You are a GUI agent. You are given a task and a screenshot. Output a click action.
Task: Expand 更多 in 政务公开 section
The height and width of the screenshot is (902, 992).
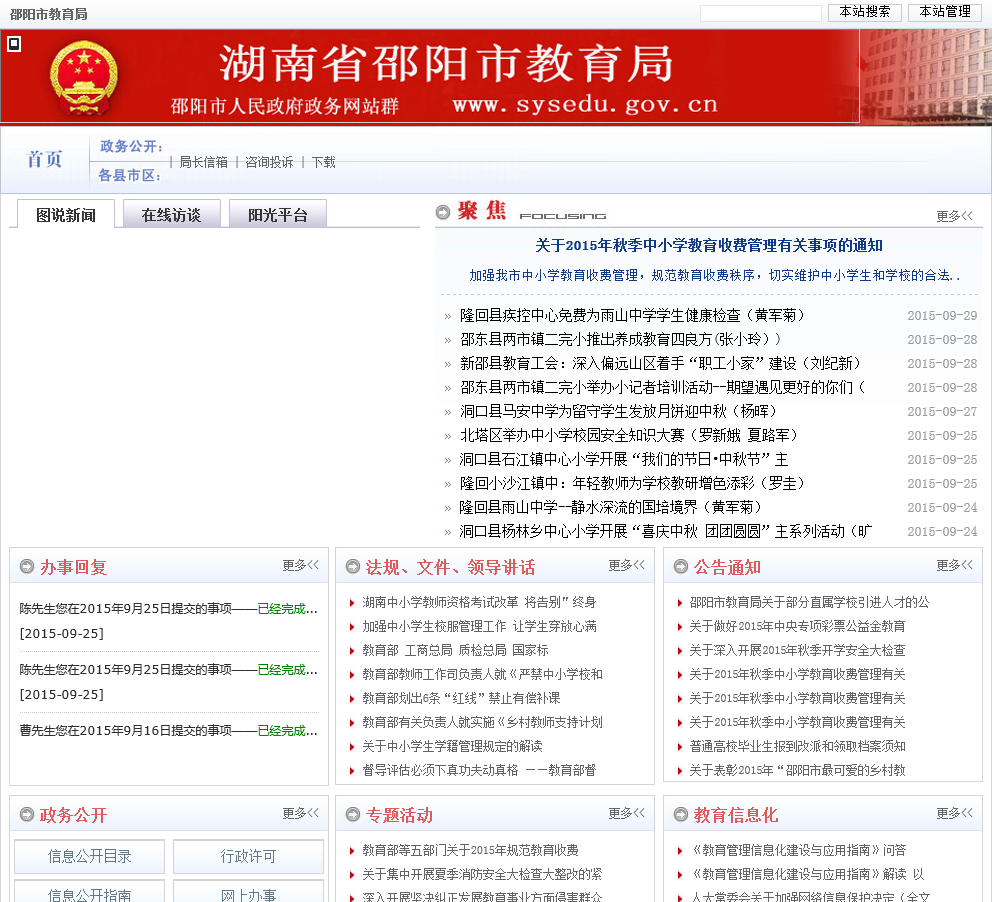(301, 813)
